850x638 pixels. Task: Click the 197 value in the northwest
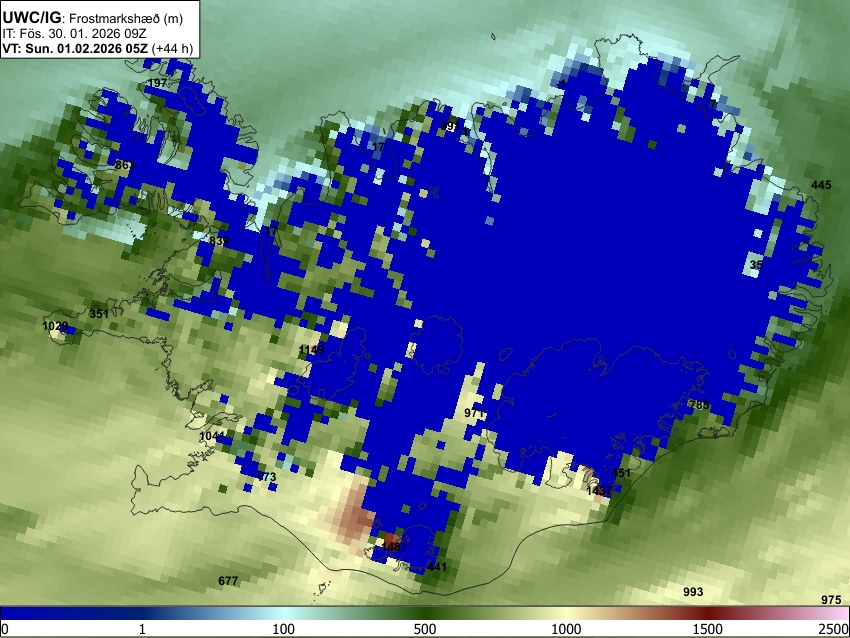(157, 83)
